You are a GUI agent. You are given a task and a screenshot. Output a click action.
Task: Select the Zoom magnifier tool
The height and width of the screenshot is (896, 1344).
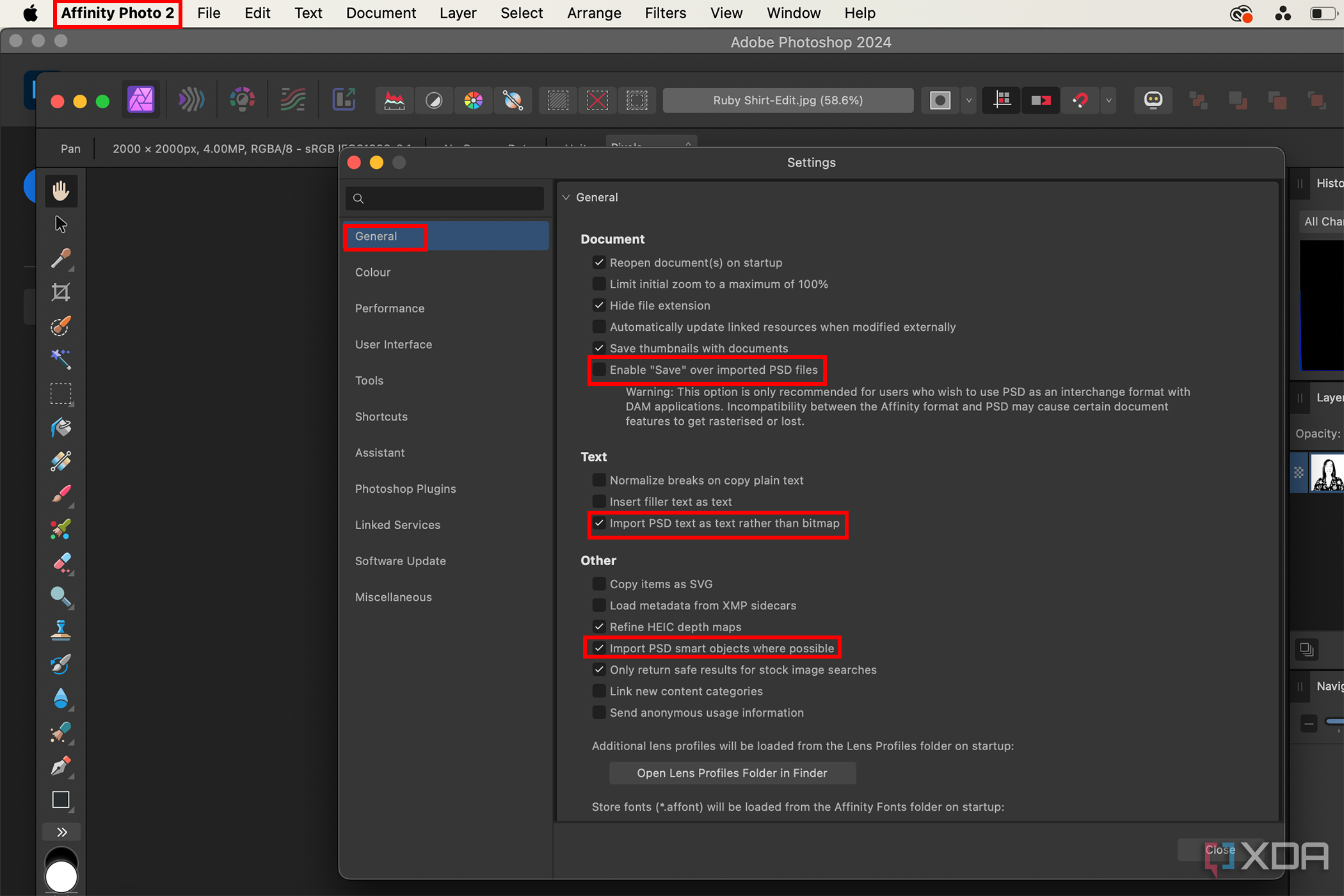(61, 596)
